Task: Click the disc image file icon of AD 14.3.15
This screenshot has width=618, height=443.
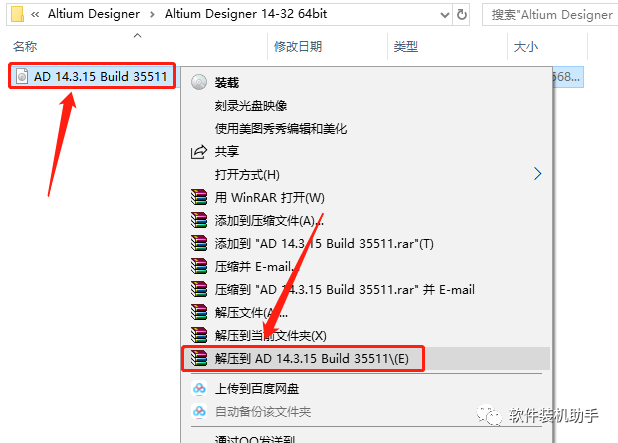Action: coord(22,76)
